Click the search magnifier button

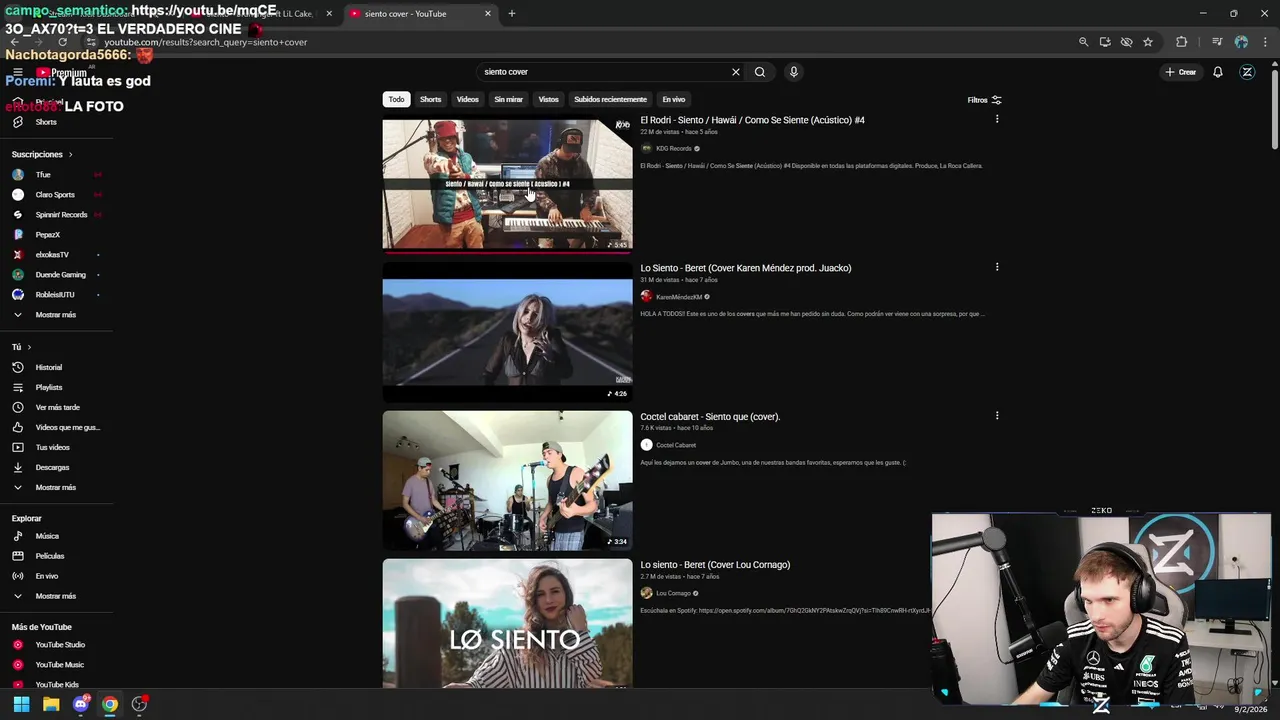coord(760,72)
